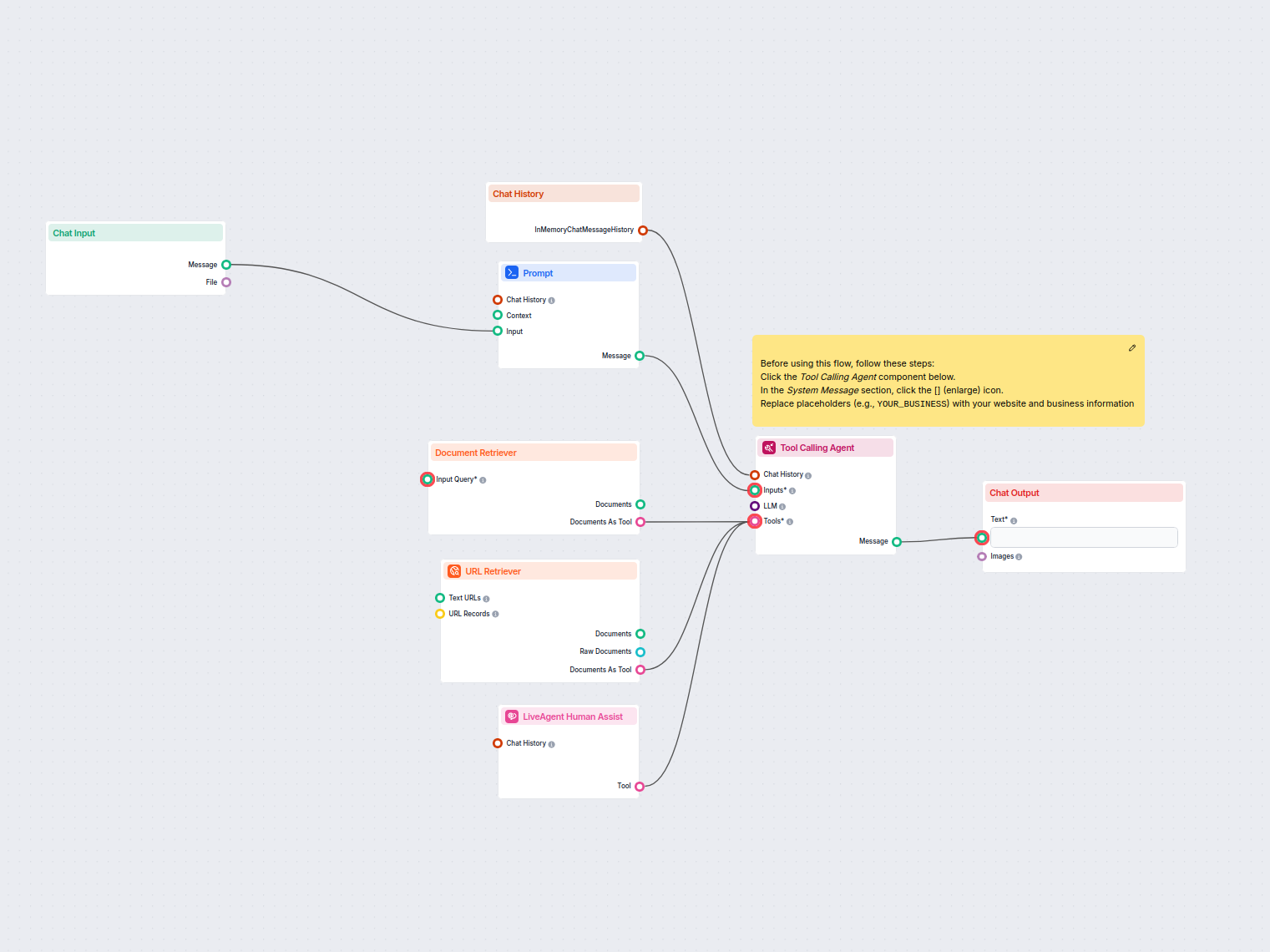
Task: Click the Text input field on Chat Output
Action: [x=1084, y=537]
